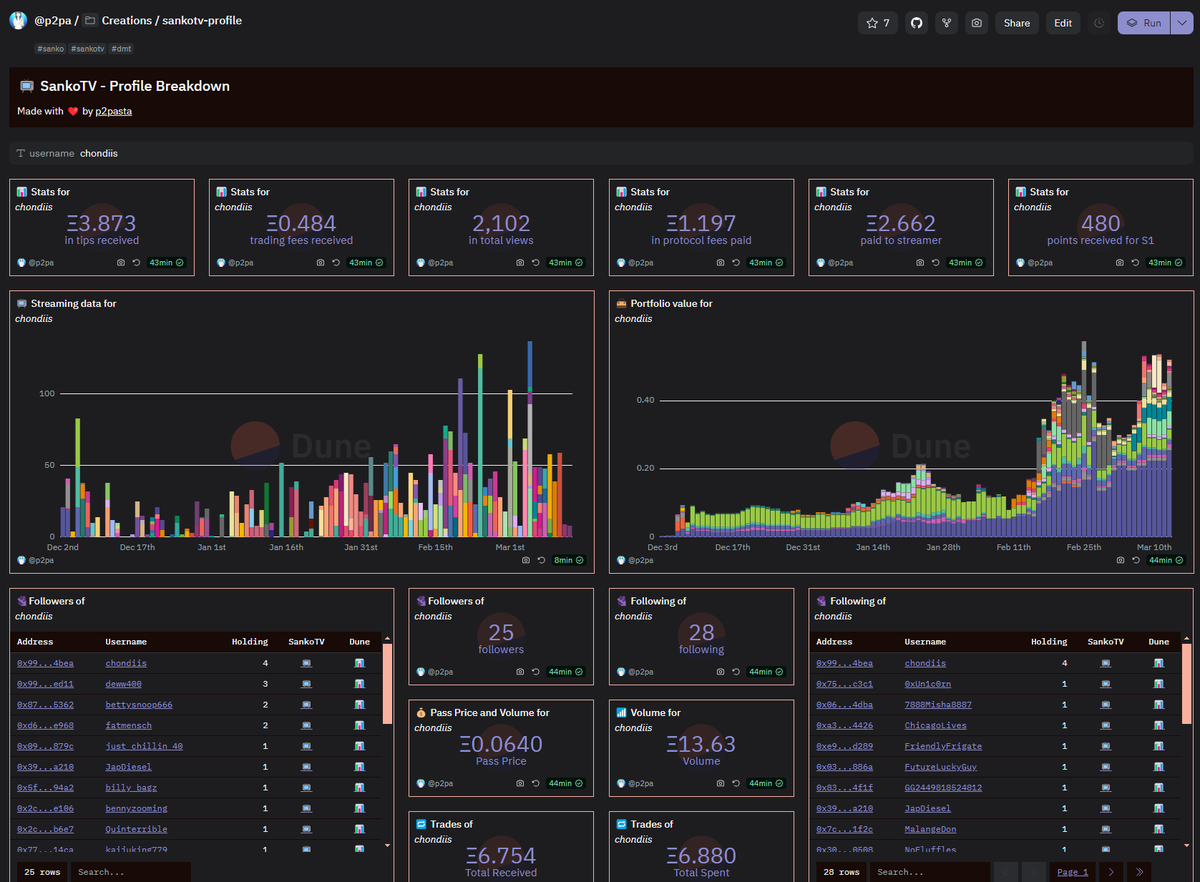Screenshot the points received for S1 card

[1120, 262]
